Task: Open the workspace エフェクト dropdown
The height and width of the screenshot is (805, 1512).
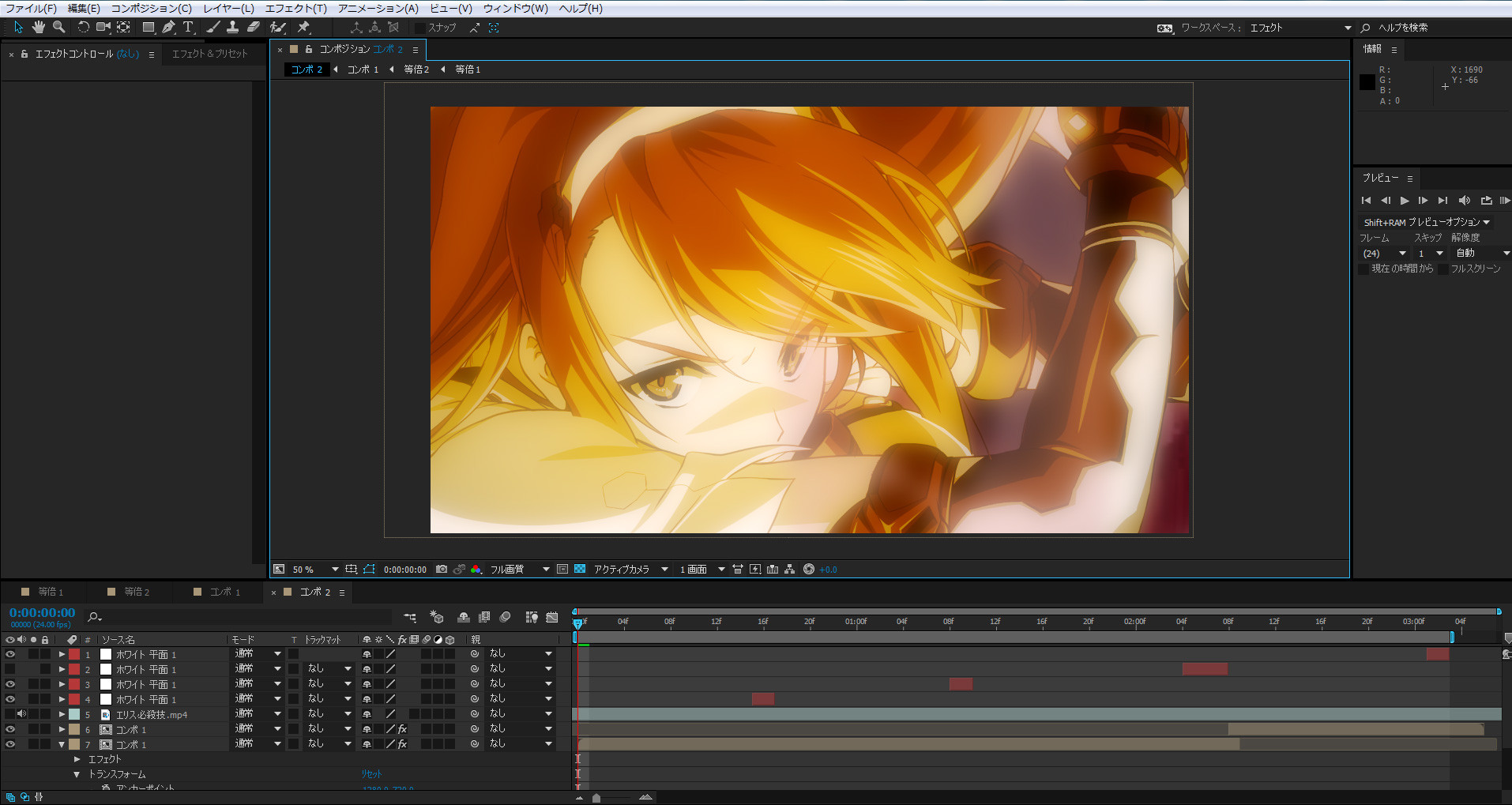Action: pos(1300,28)
